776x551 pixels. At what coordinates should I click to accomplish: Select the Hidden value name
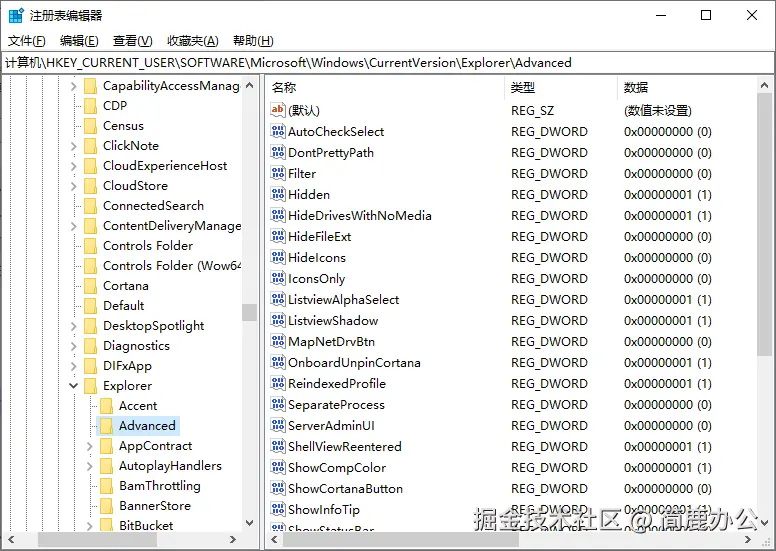pyautogui.click(x=309, y=195)
